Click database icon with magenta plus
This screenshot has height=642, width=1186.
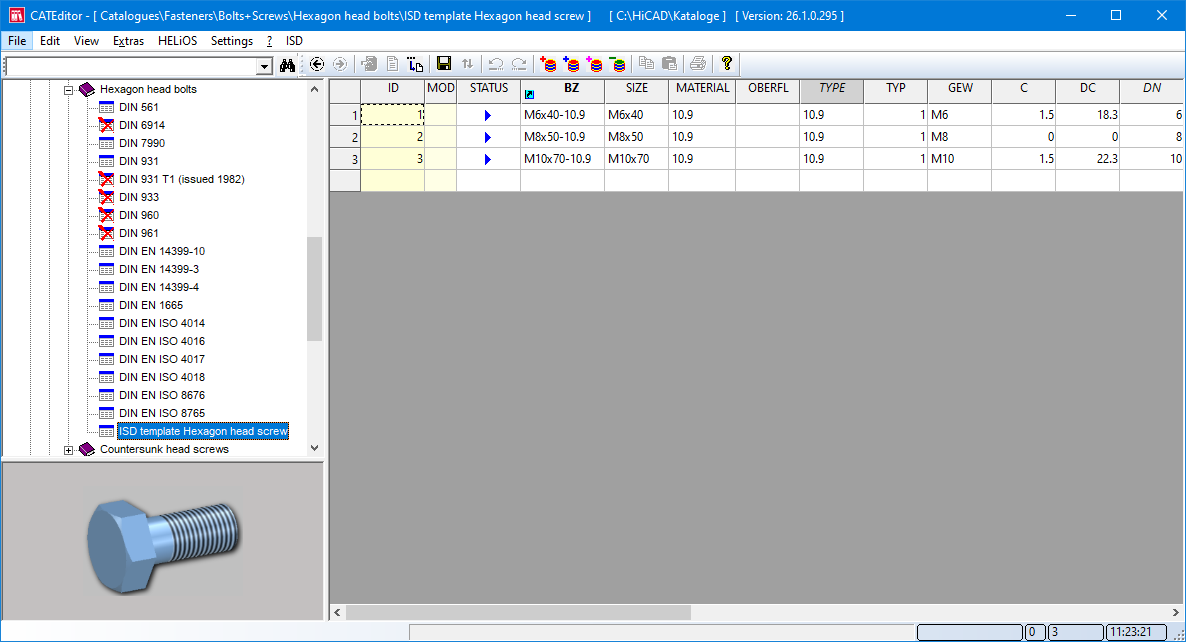[x=595, y=64]
